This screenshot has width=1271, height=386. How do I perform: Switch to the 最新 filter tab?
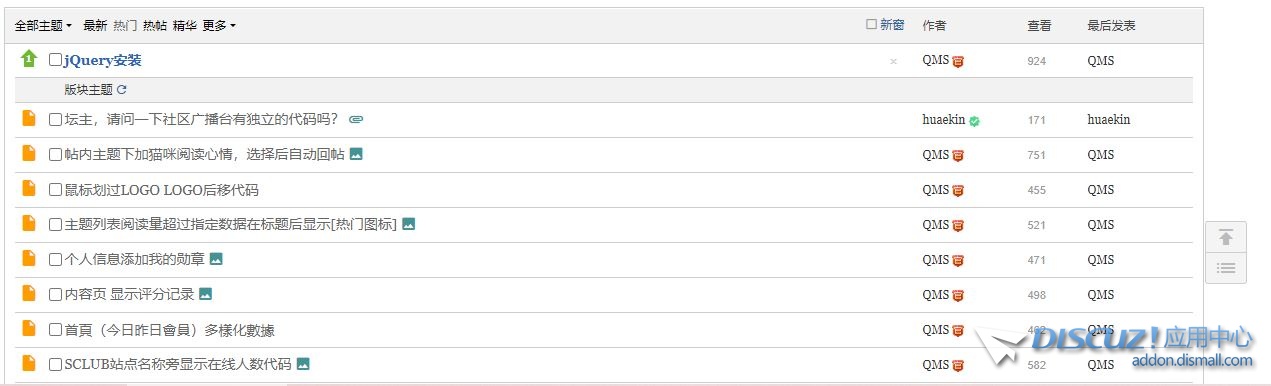[x=95, y=26]
